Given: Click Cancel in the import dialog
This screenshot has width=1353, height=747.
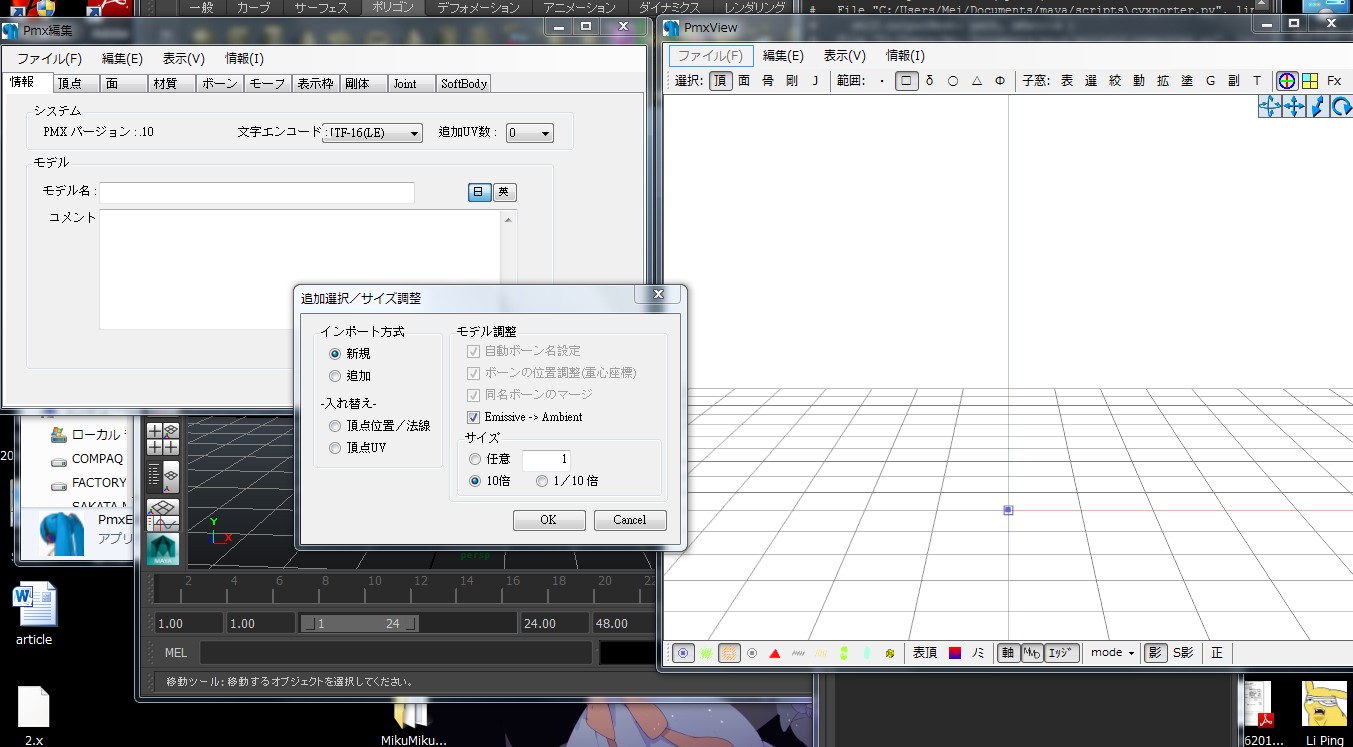Looking at the screenshot, I should point(630,520).
